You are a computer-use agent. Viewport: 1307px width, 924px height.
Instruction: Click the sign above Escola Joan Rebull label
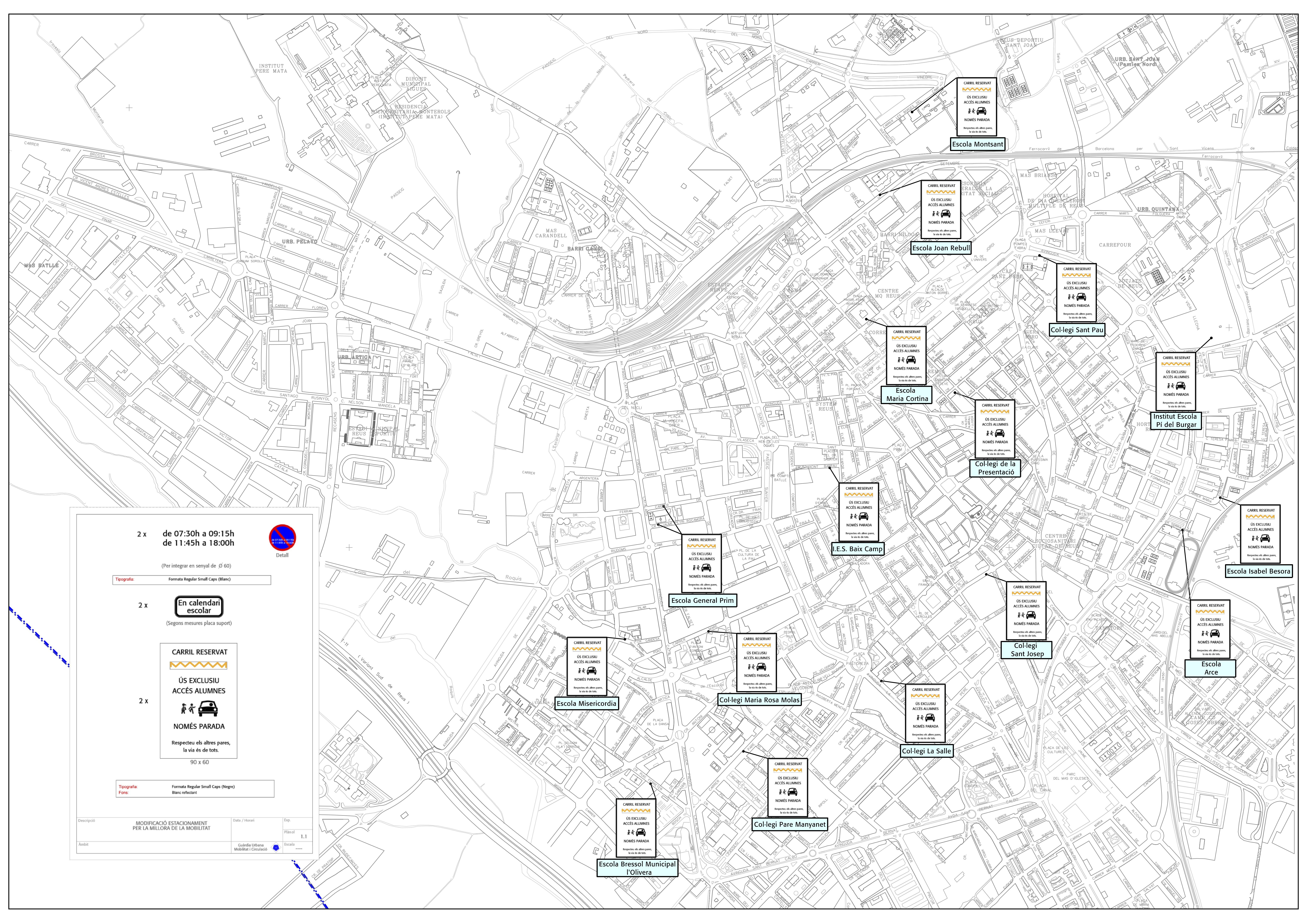[x=941, y=209]
